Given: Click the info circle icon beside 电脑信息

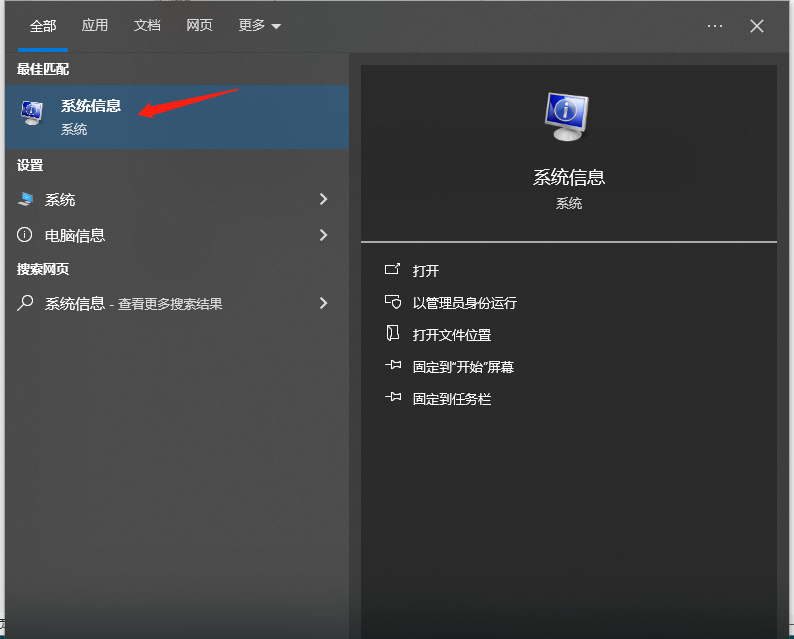Looking at the screenshot, I should [x=24, y=234].
